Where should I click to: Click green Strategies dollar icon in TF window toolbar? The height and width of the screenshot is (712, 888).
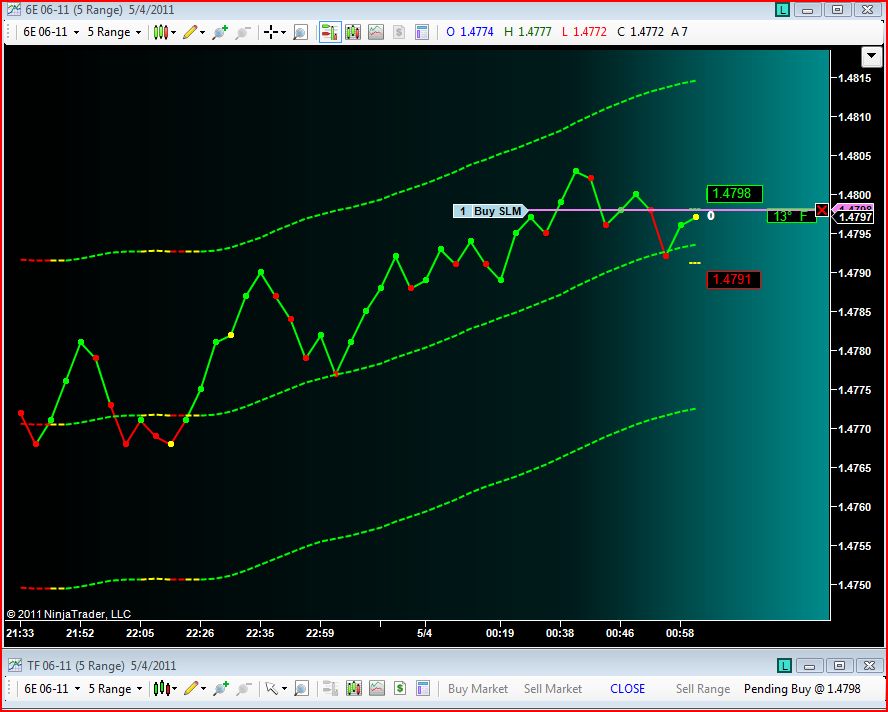coord(400,689)
